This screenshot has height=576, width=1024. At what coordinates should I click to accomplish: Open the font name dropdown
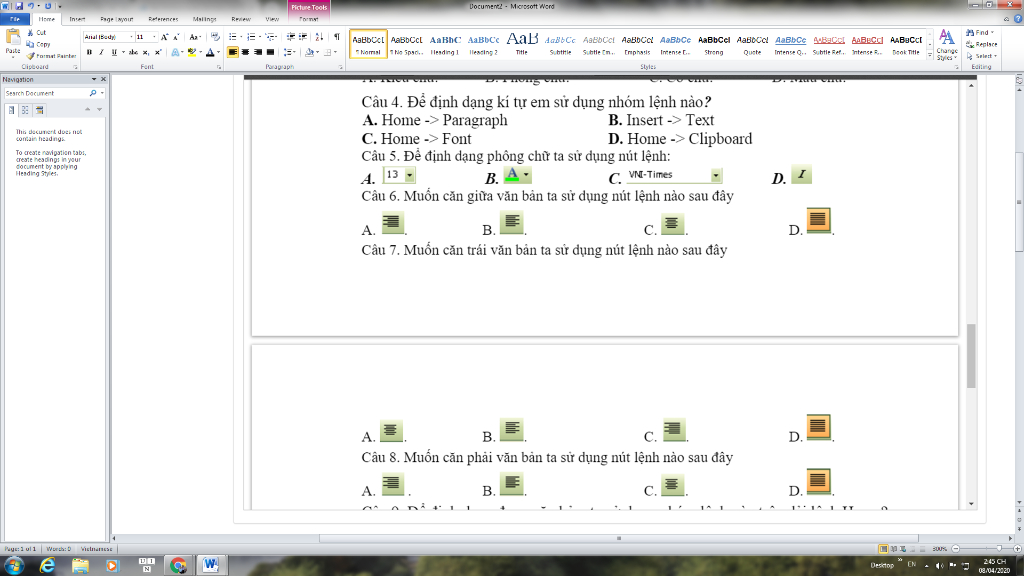(131, 37)
